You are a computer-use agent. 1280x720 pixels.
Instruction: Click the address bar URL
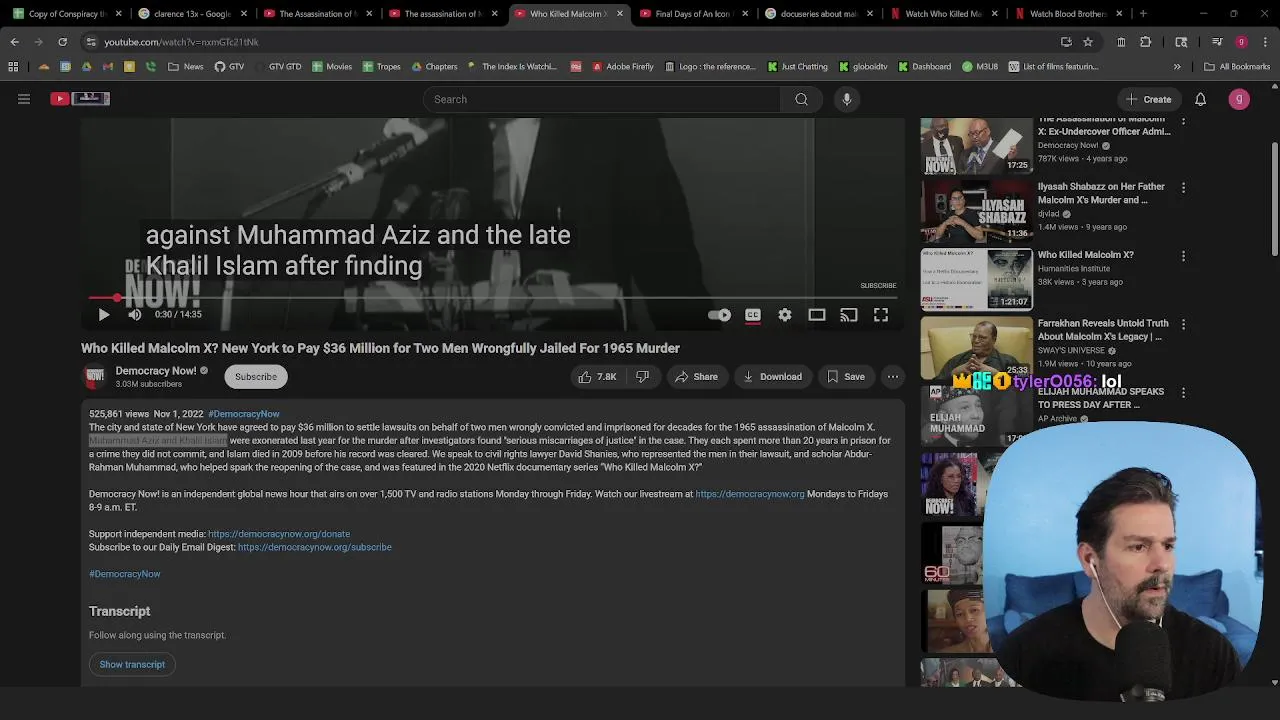181,42
